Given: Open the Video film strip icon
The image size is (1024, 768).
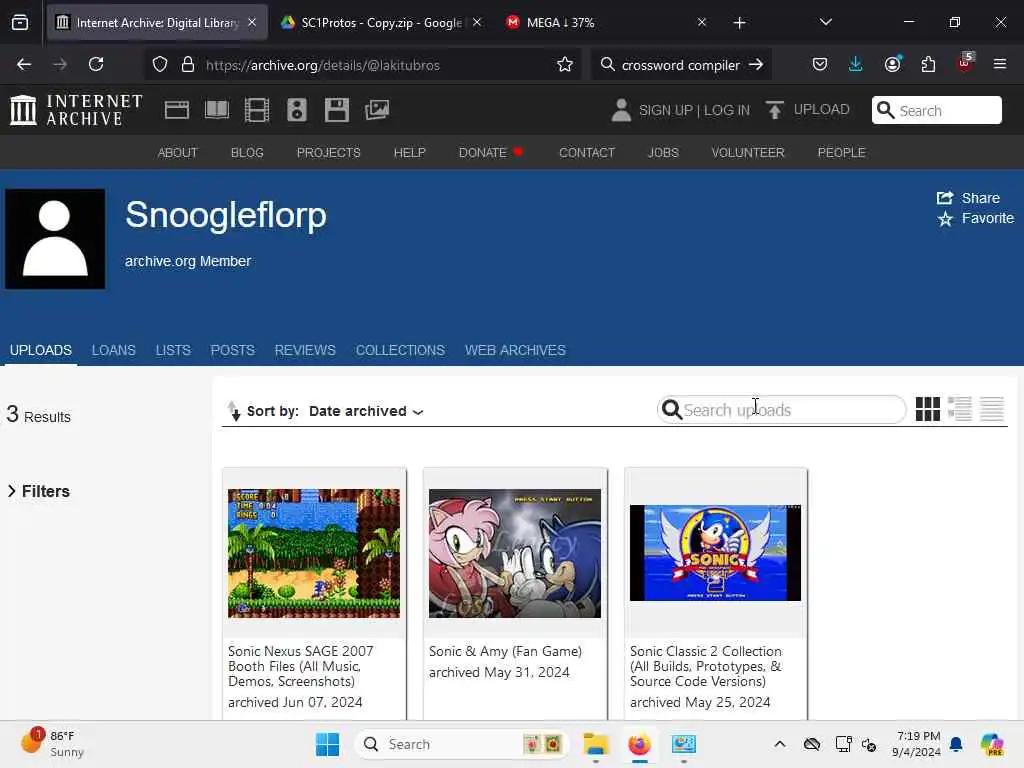Looking at the screenshot, I should coord(257,110).
